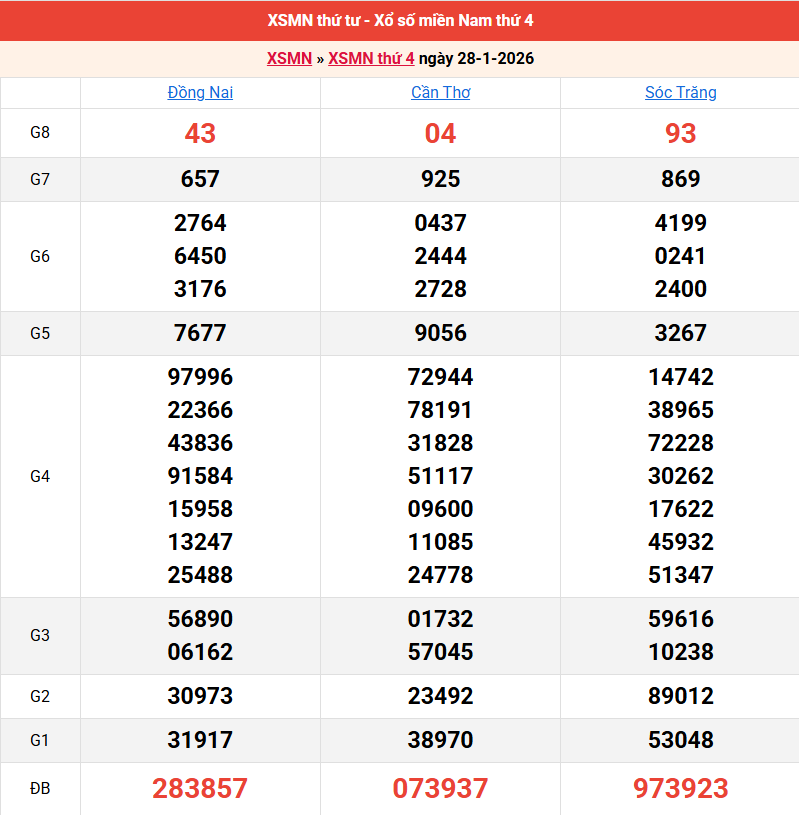
Task: Open the Sóc Trăng province link
Action: (680, 92)
